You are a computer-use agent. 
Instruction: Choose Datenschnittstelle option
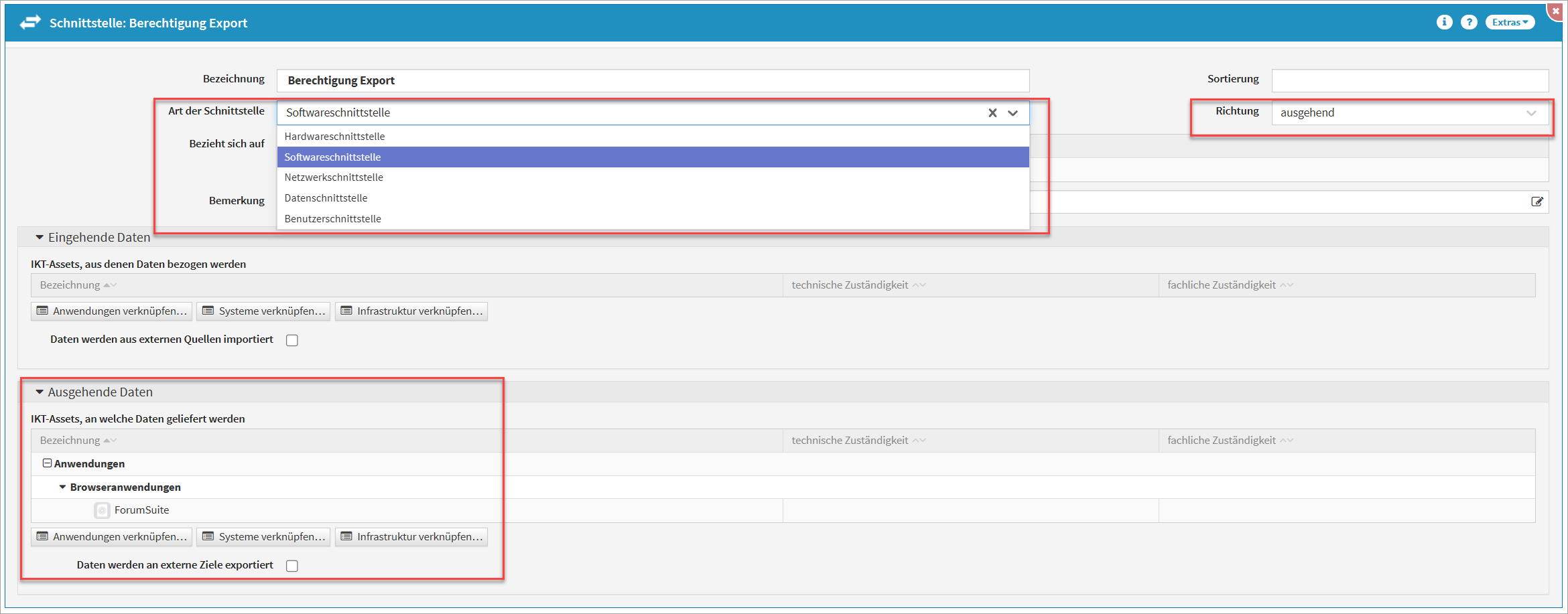coord(326,198)
